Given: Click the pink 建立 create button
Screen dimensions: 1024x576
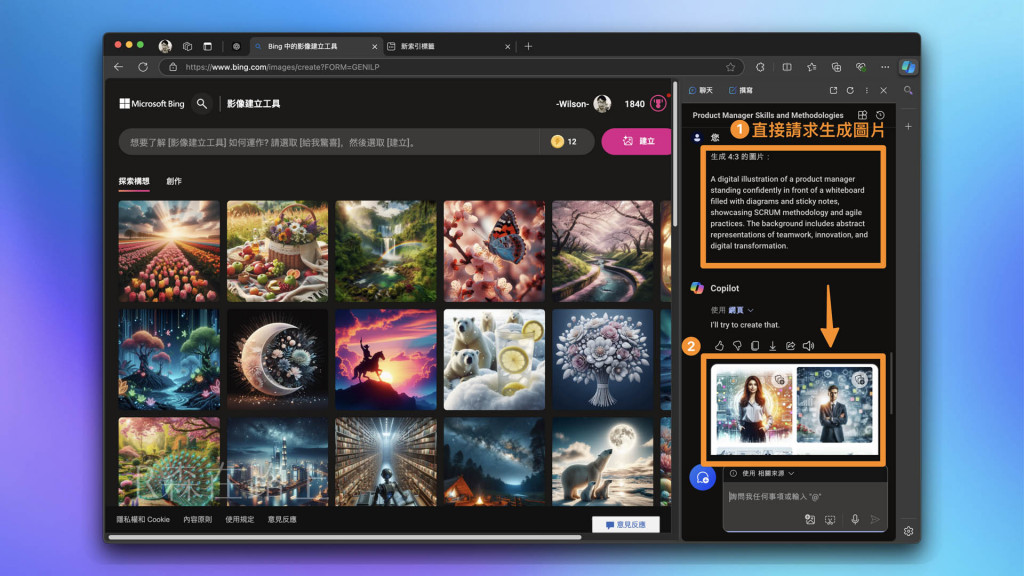Looking at the screenshot, I should pos(637,141).
